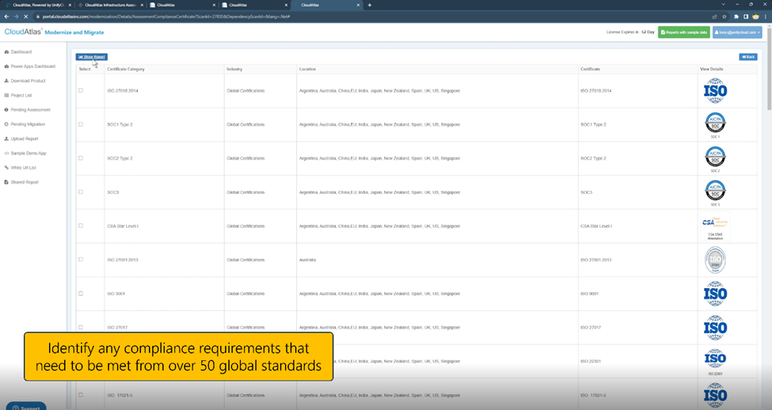Image resolution: width=772 pixels, height=410 pixels.
Task: Click the share page icon in address bar
Action: pos(714,16)
